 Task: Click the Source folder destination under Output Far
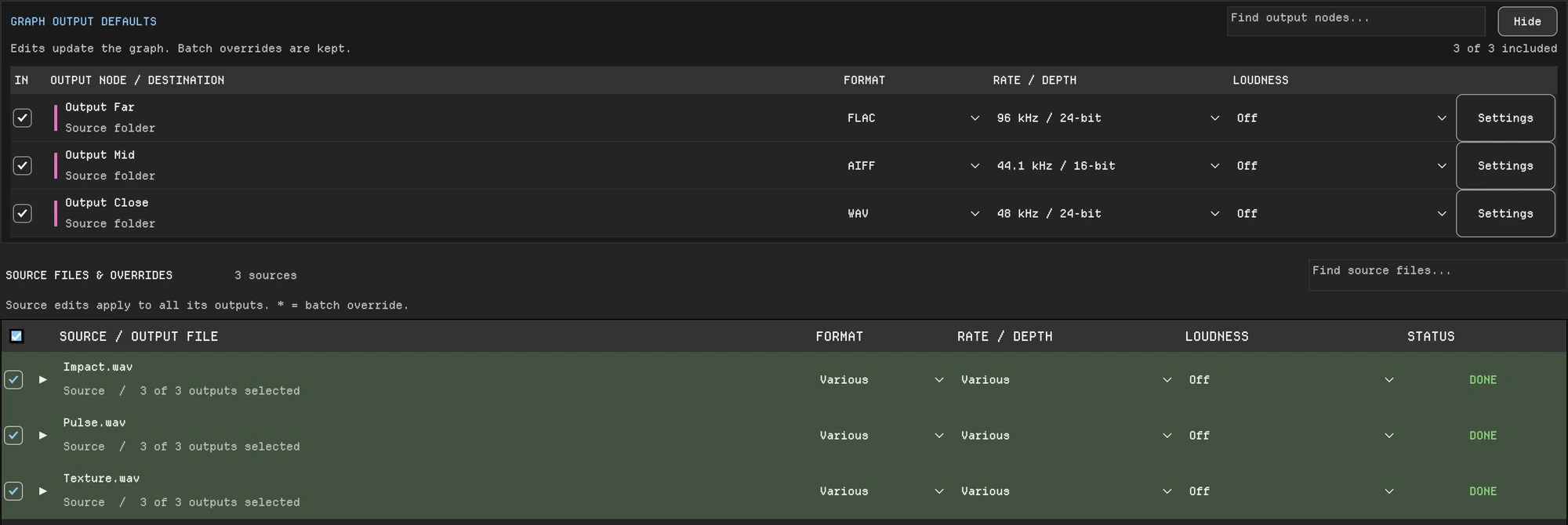(x=110, y=129)
